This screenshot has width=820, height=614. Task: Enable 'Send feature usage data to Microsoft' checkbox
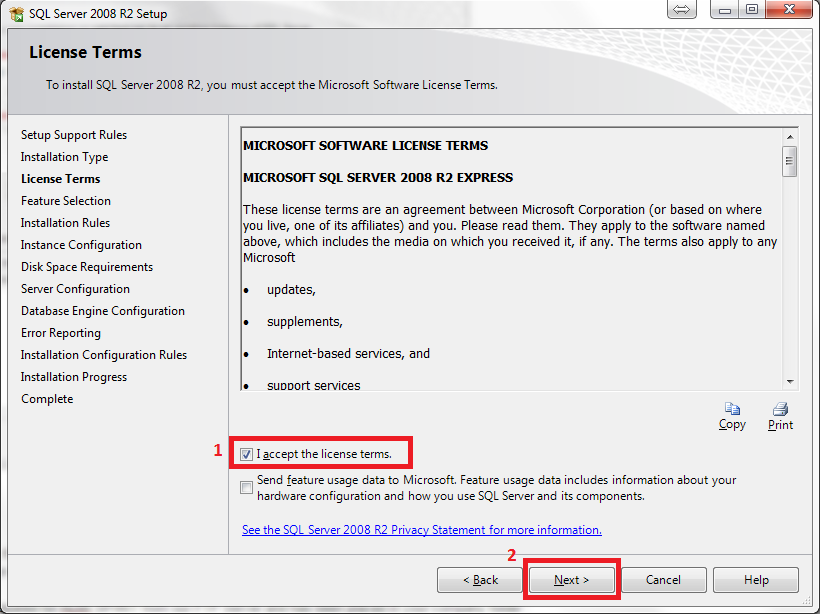(x=246, y=487)
